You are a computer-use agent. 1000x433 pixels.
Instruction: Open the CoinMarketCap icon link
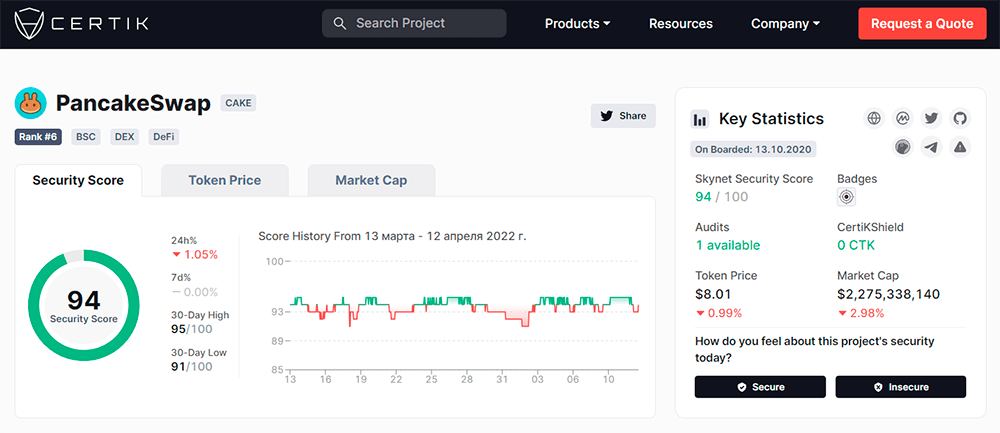point(902,118)
